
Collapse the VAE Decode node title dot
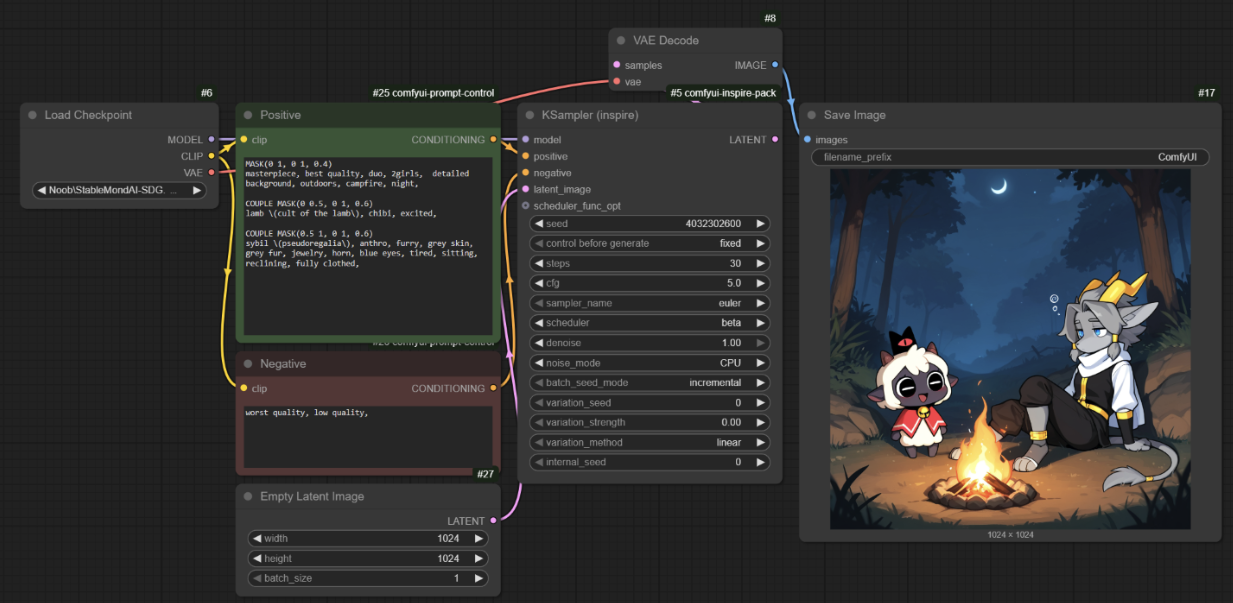pos(621,40)
